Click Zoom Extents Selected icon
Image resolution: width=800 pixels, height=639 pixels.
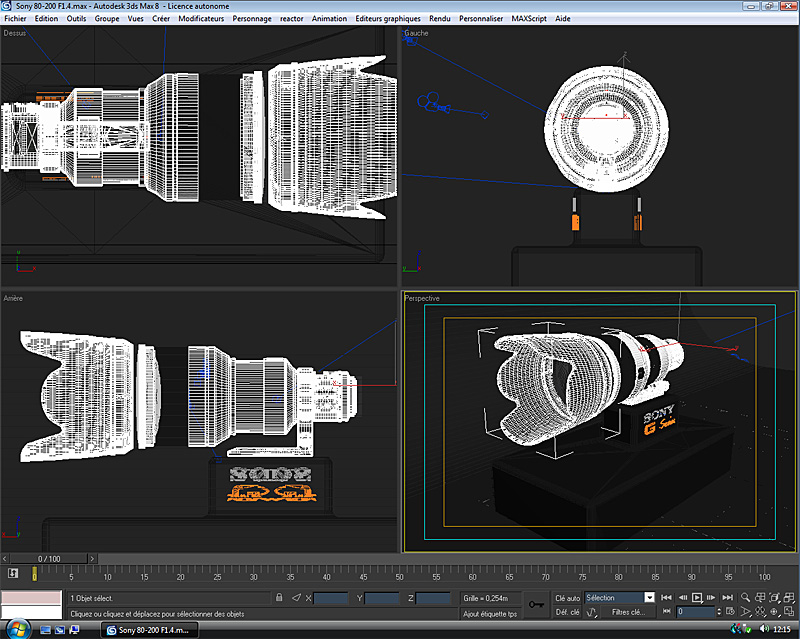tap(775, 597)
